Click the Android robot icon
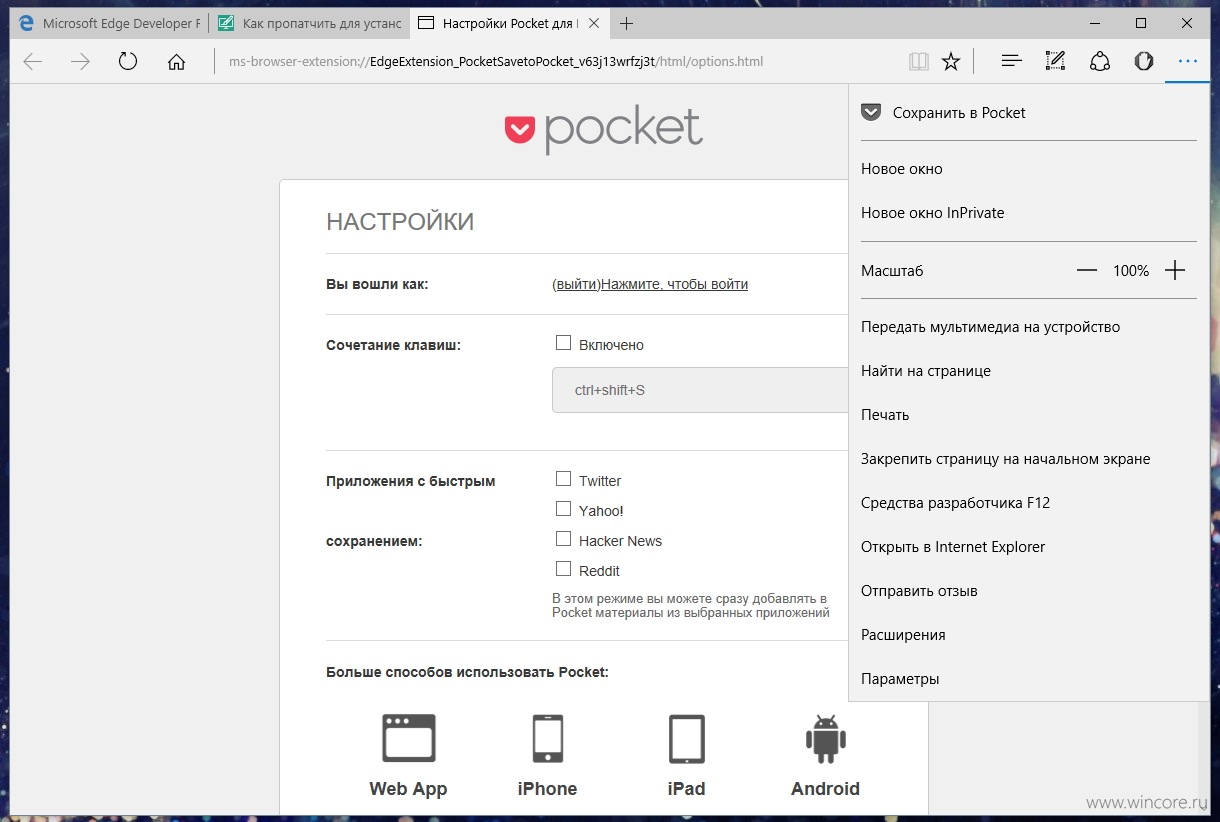This screenshot has height=822, width=1220. coord(825,738)
